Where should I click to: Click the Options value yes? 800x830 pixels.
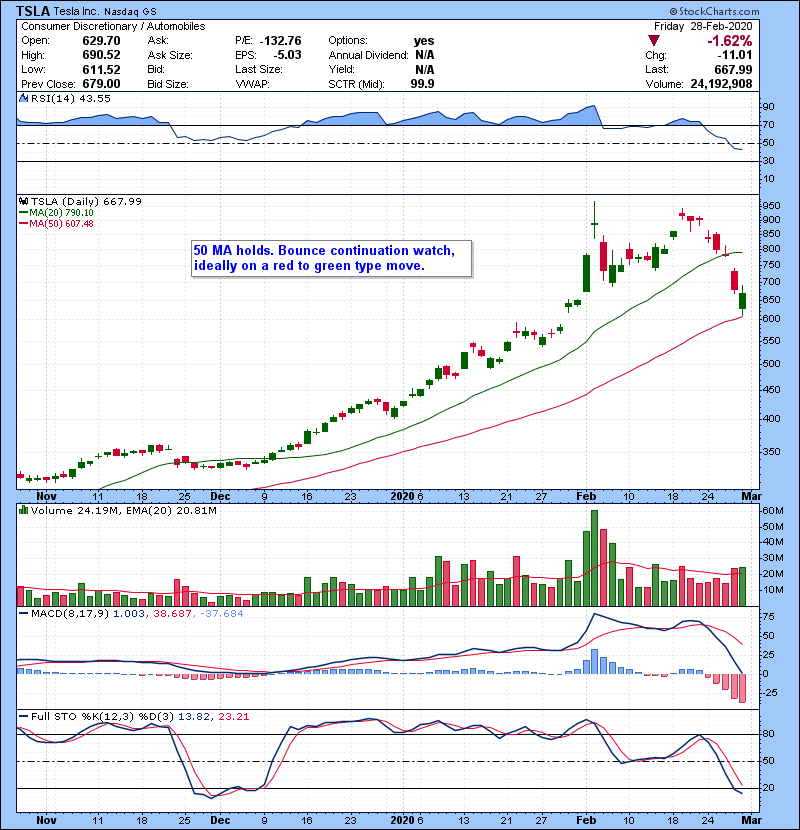(x=424, y=41)
